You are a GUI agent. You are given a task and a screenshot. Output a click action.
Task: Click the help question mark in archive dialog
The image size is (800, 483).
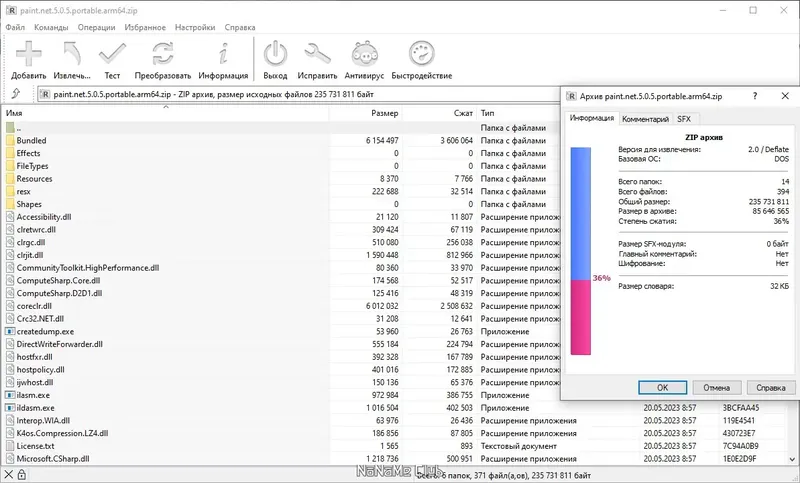click(755, 96)
